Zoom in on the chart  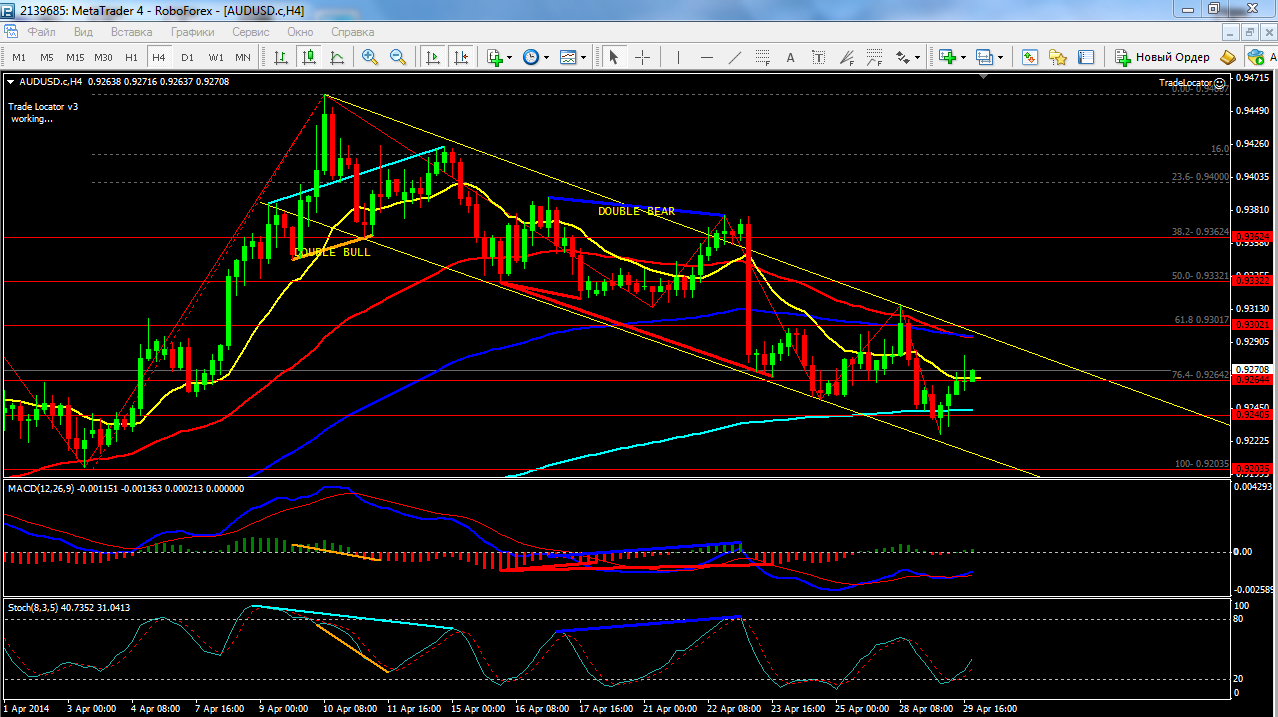[370, 57]
